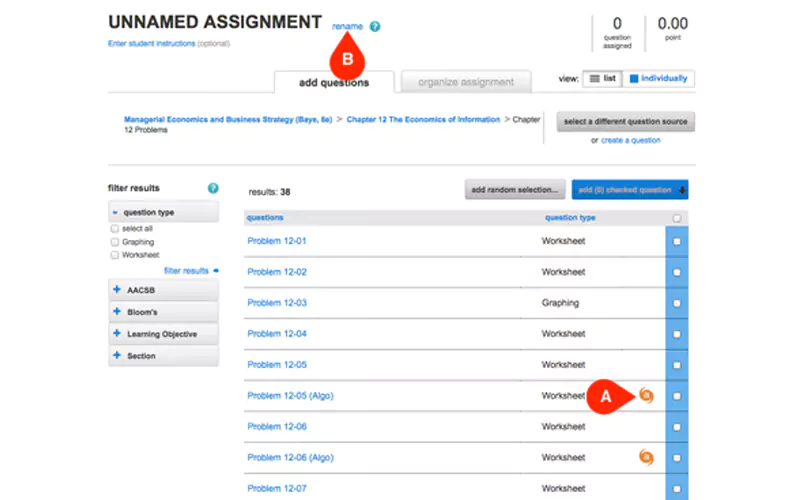Switch to the add questions tab
Viewport: 800px width, 500px height.
click(x=334, y=82)
